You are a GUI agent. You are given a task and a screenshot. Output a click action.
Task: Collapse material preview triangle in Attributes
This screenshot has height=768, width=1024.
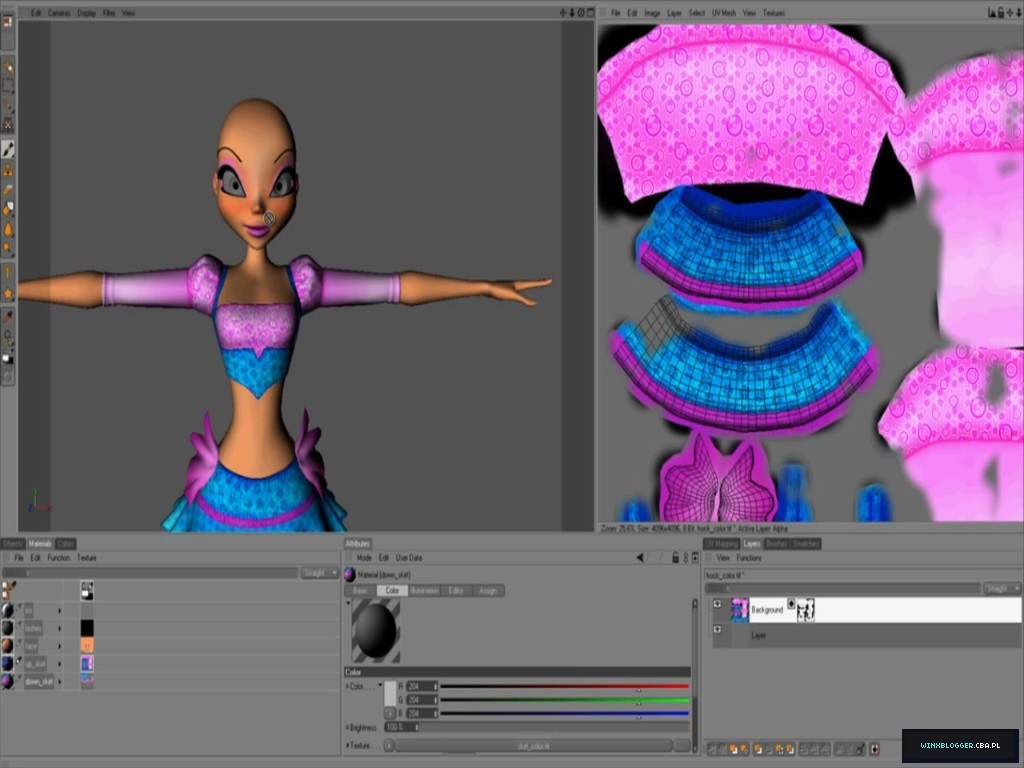coord(348,603)
